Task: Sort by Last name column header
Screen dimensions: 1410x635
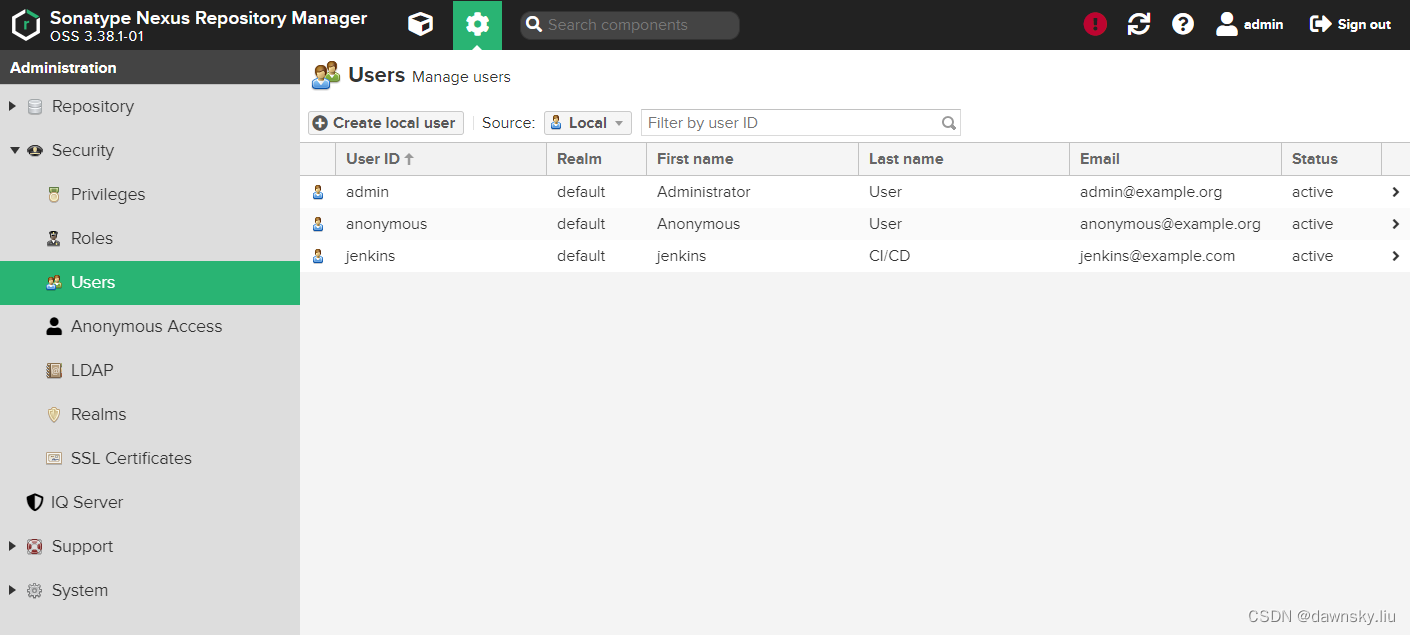Action: click(x=964, y=159)
